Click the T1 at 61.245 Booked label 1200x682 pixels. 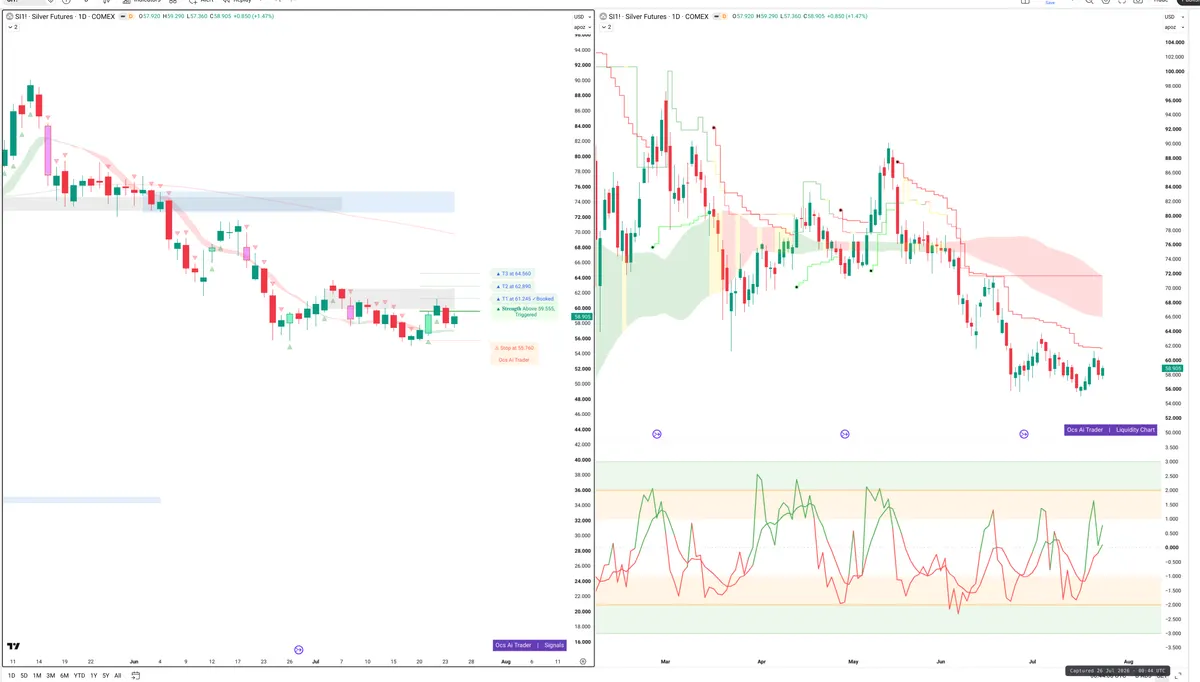coord(525,298)
